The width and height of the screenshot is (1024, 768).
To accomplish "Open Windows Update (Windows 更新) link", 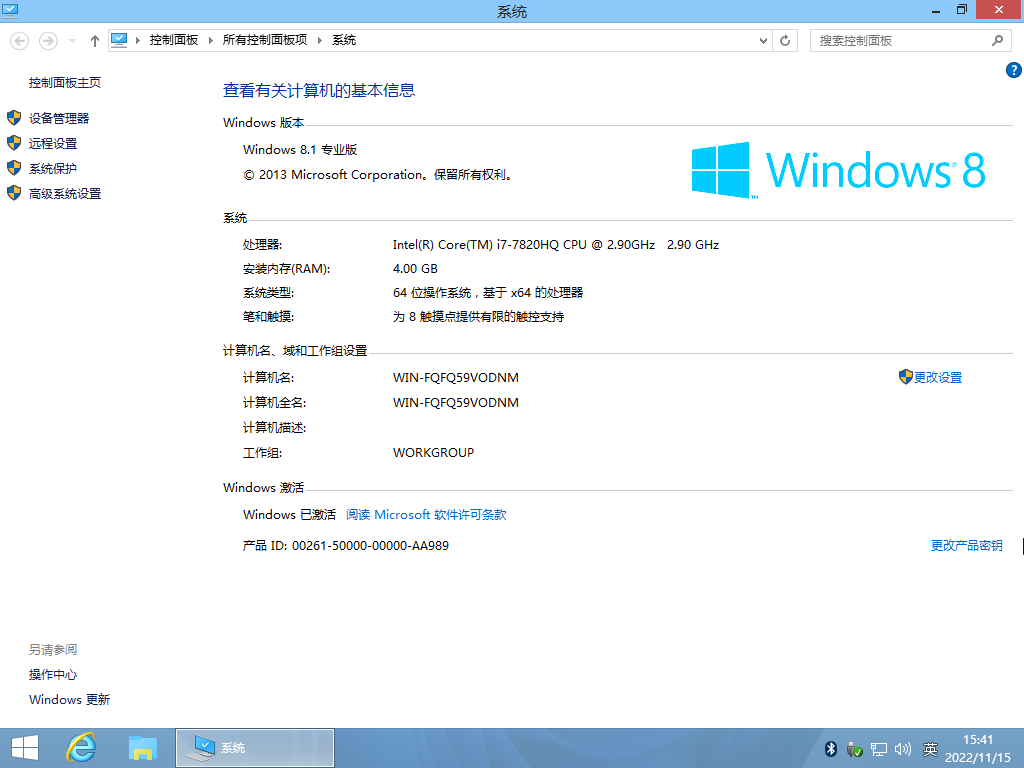I will pyautogui.click(x=69, y=699).
